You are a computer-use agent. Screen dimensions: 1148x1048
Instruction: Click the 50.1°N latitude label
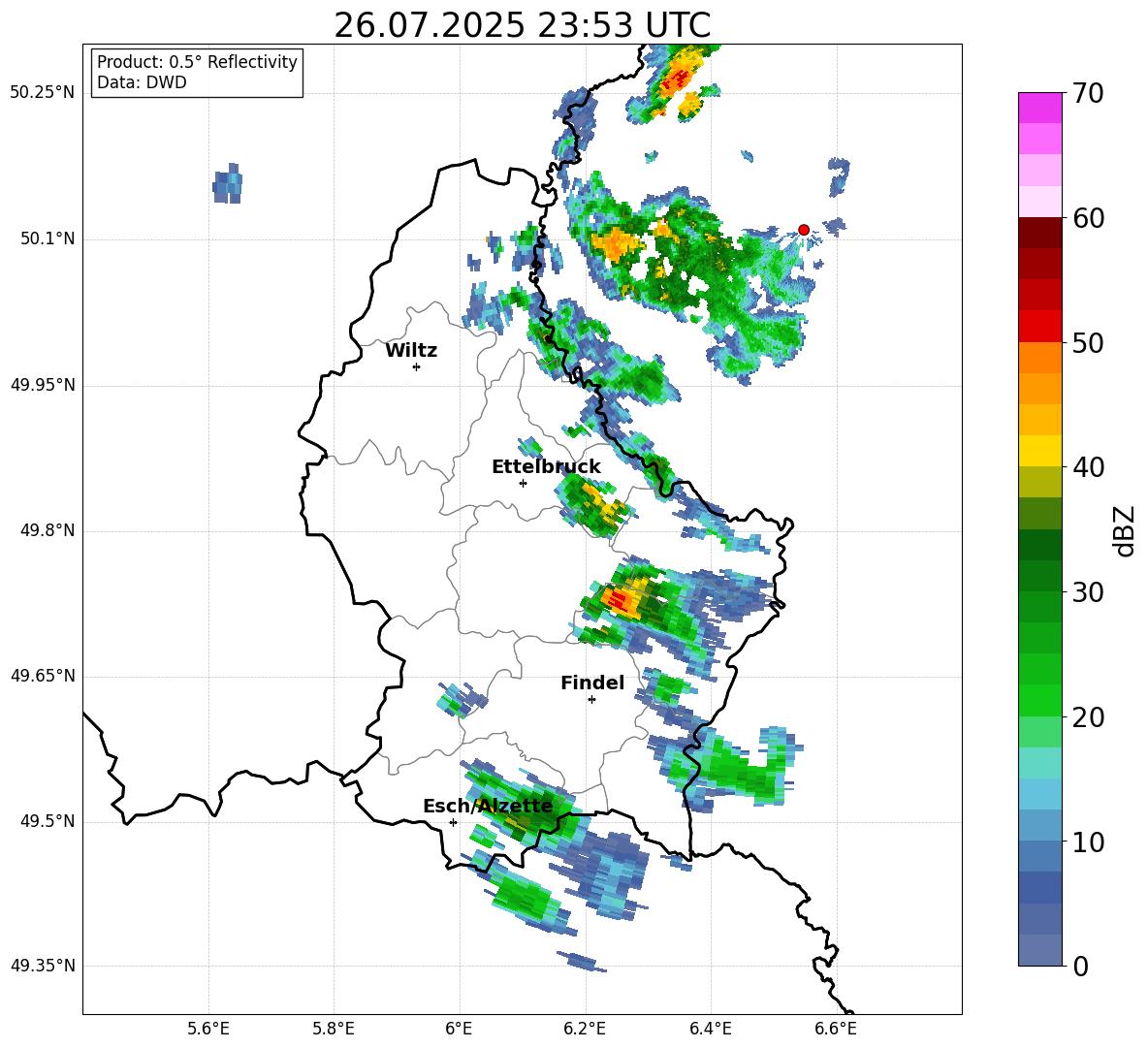48,239
